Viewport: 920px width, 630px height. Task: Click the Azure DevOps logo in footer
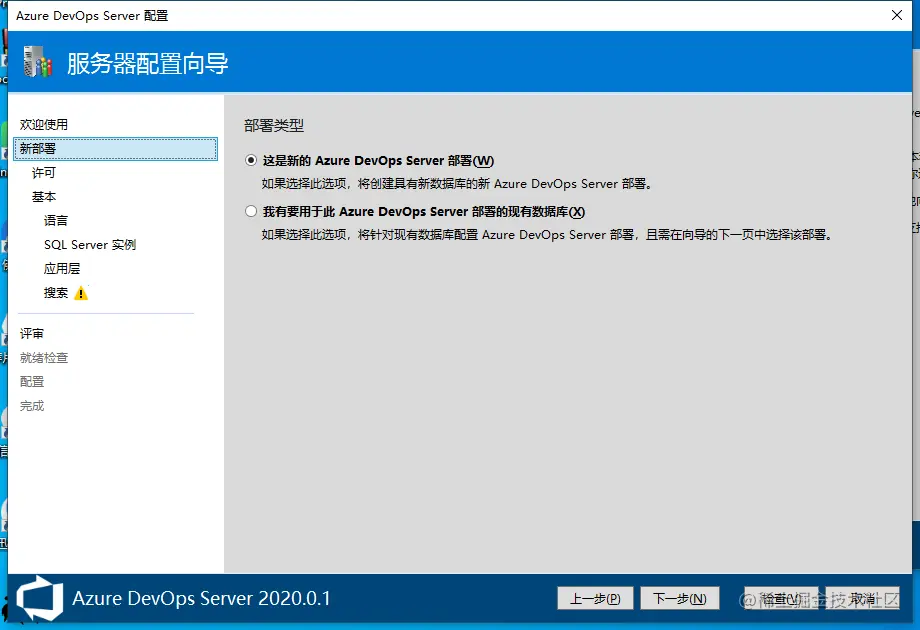pyautogui.click(x=39, y=598)
